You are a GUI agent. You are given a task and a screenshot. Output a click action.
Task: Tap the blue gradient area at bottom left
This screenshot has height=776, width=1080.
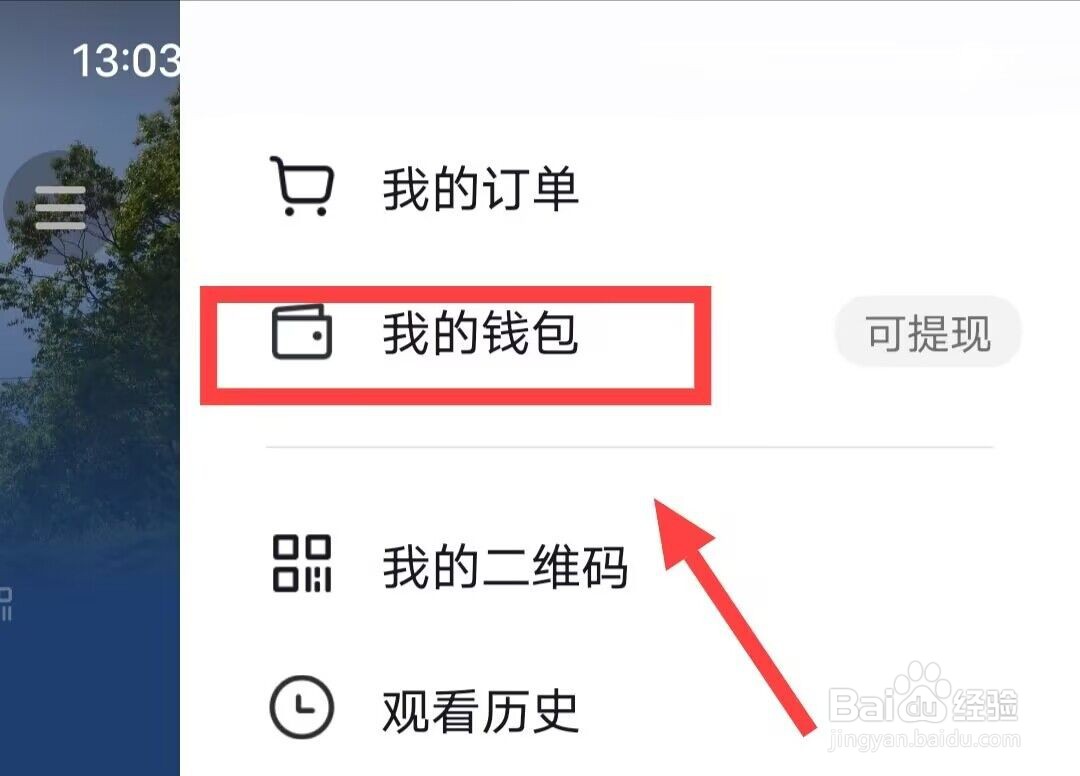(x=90, y=689)
